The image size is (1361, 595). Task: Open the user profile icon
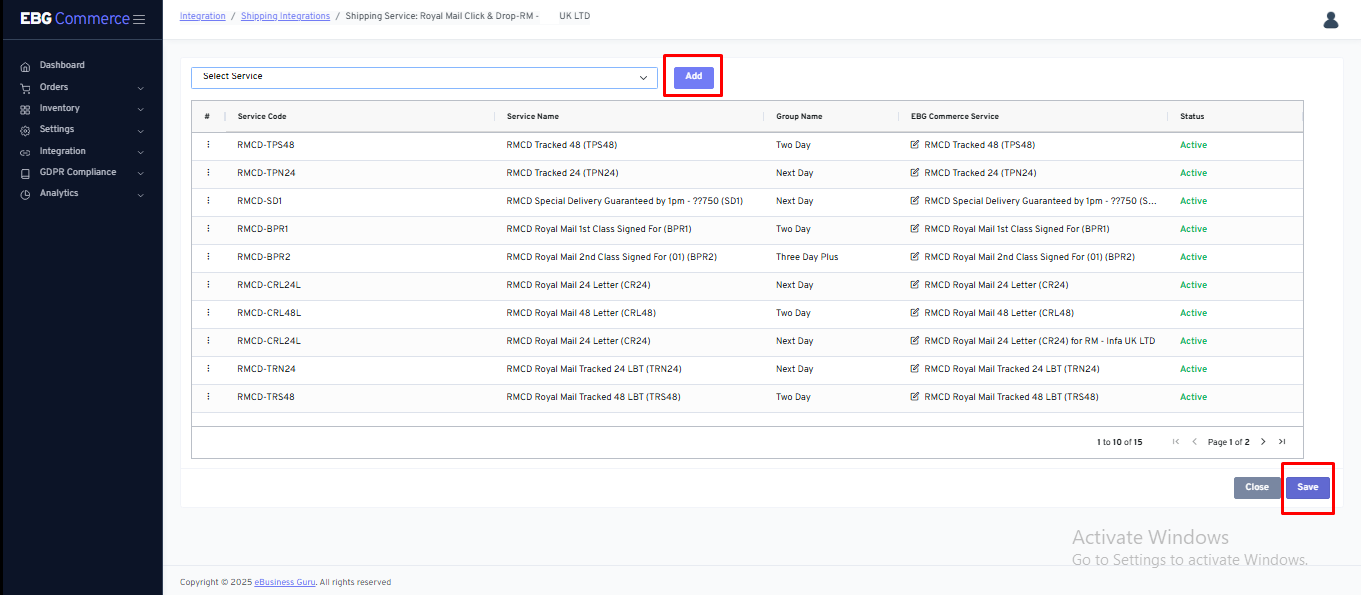tap(1330, 20)
